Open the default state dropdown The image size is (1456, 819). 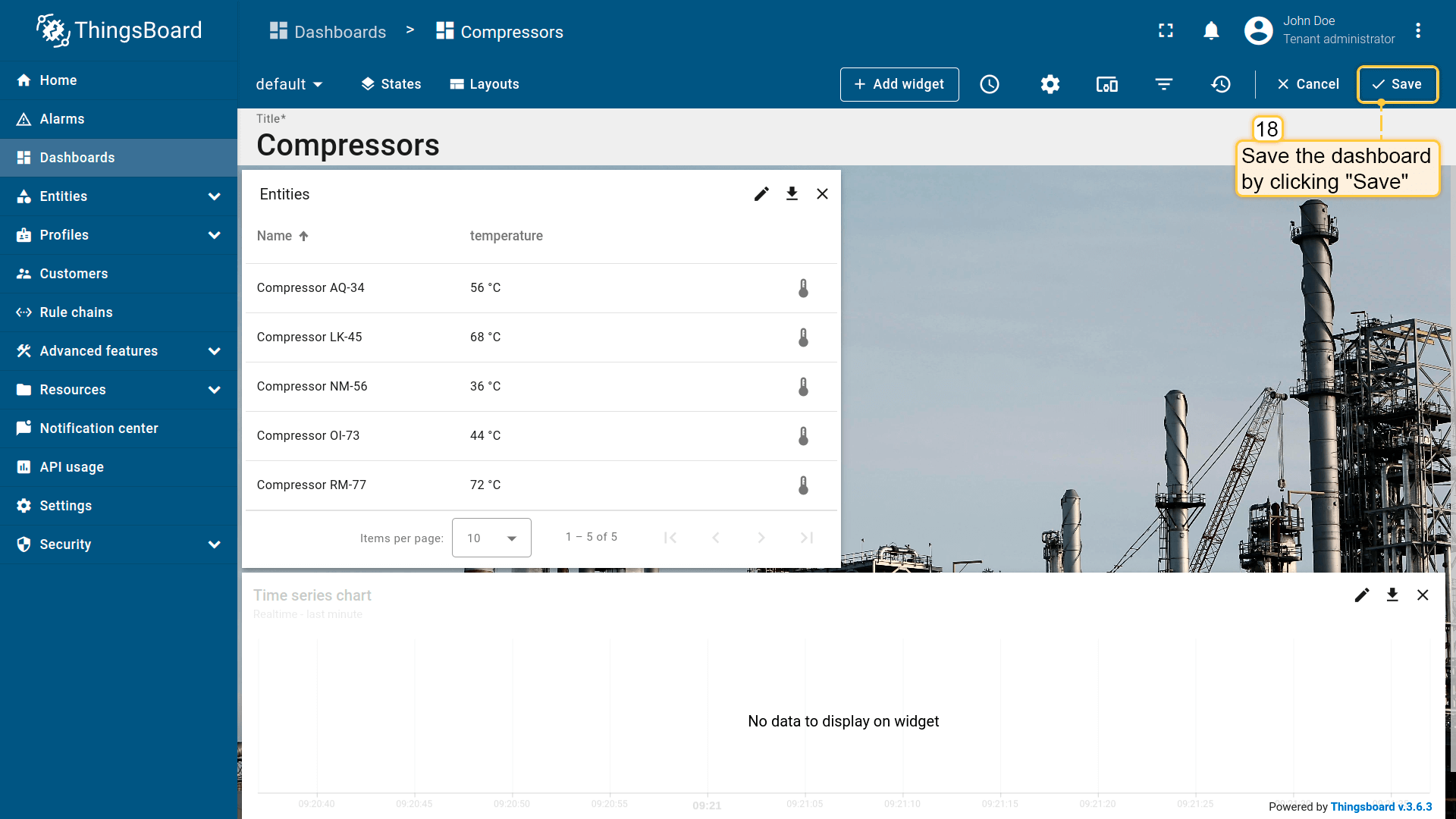(x=289, y=84)
